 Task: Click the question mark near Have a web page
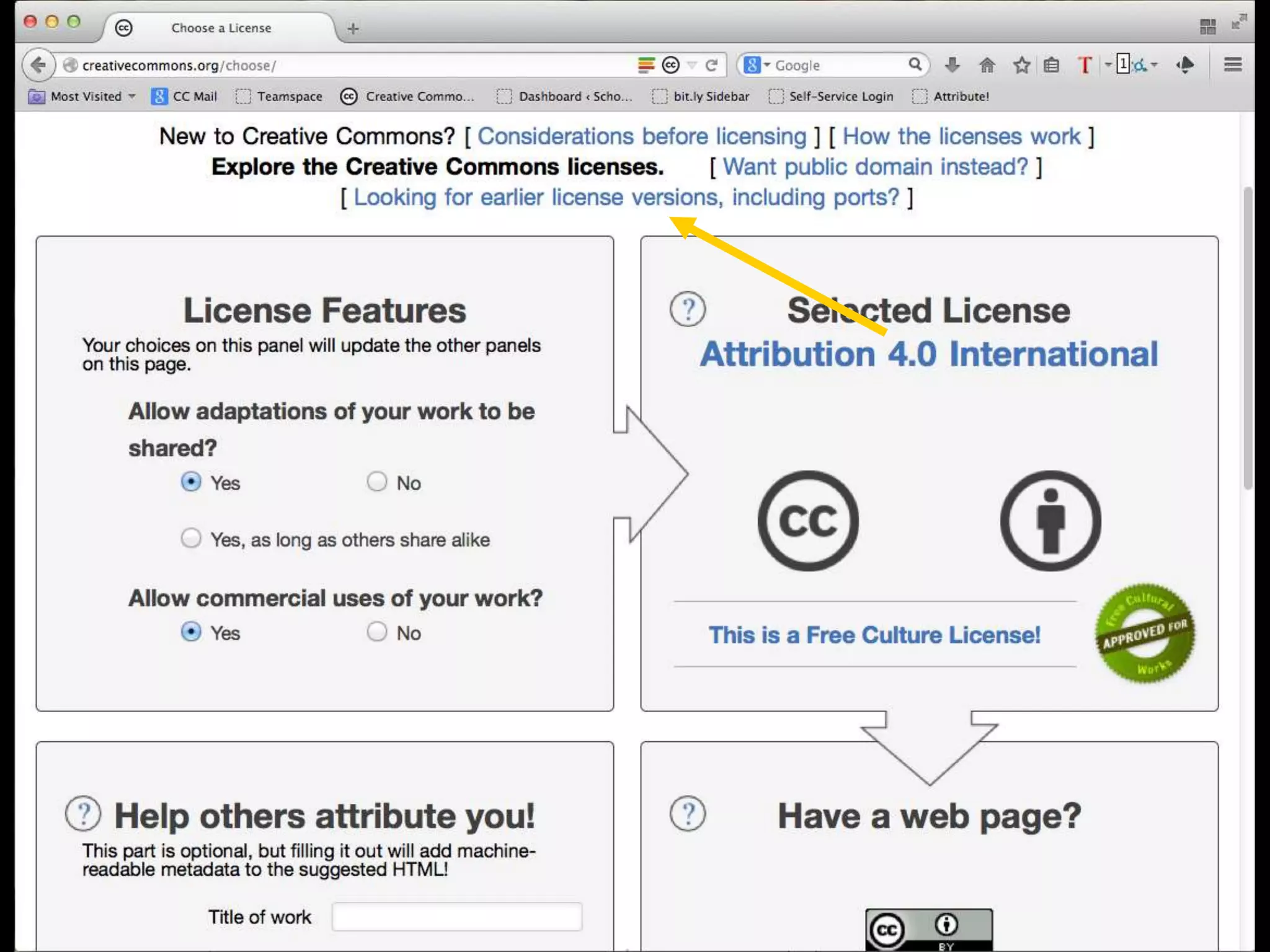pos(688,814)
